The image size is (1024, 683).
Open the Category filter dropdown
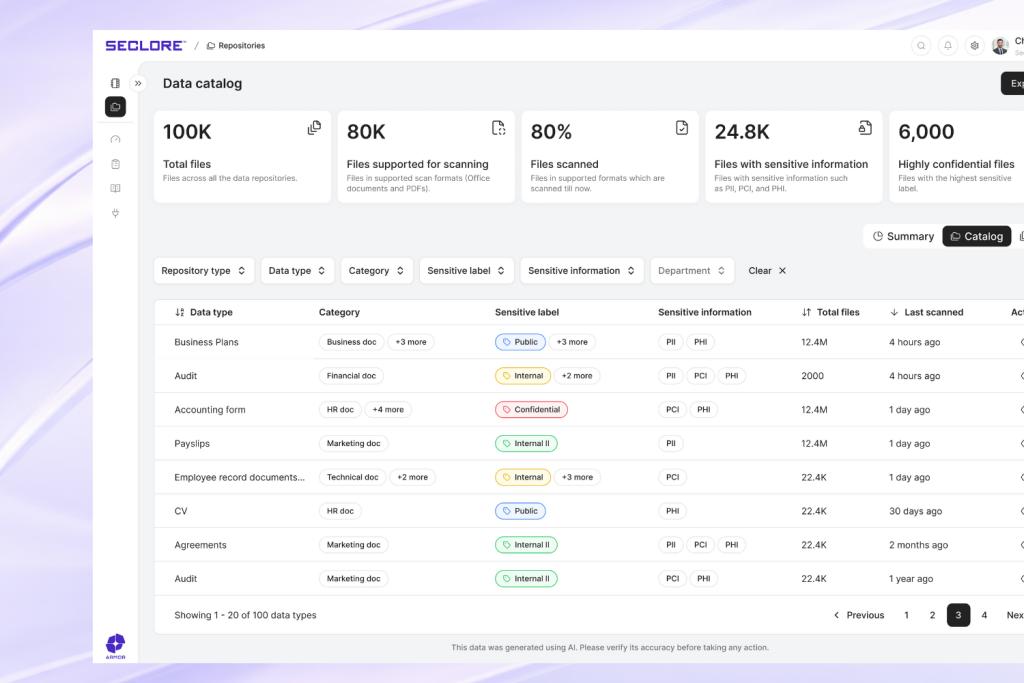(x=377, y=271)
